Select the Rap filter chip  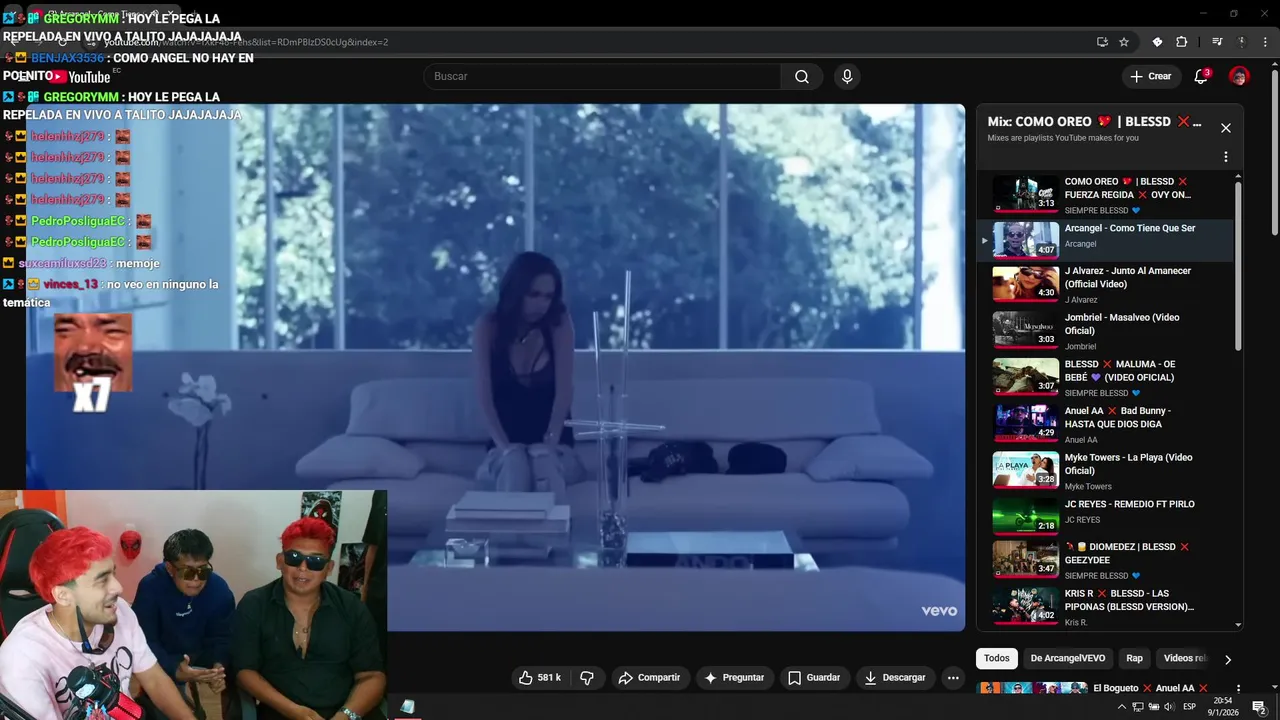(1134, 658)
